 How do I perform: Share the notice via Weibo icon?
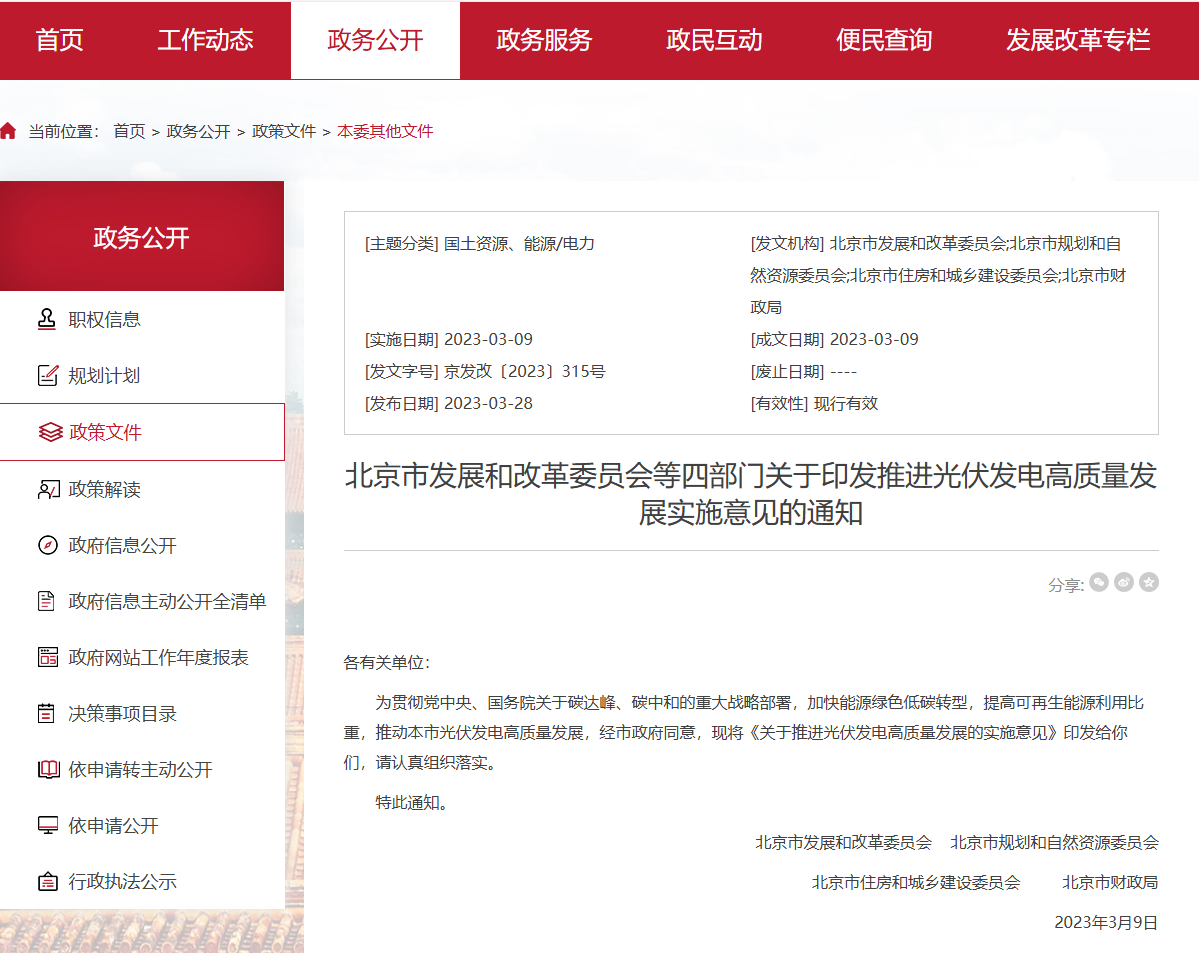(1124, 582)
